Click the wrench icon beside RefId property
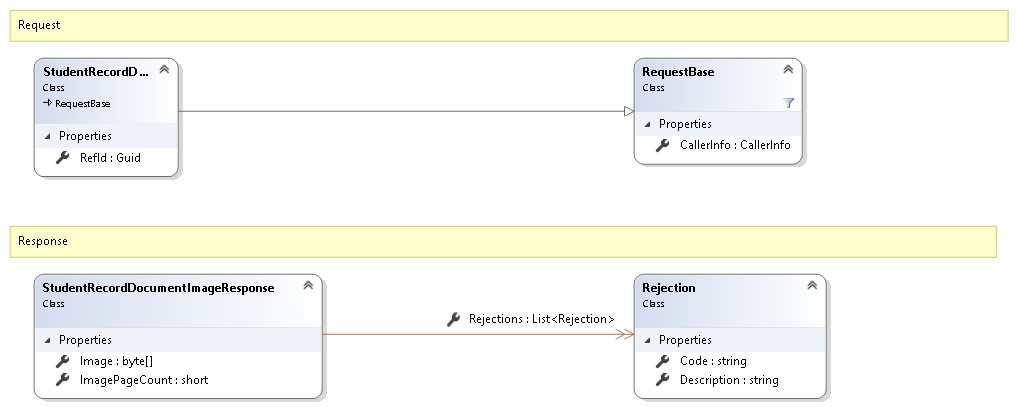 point(62,157)
